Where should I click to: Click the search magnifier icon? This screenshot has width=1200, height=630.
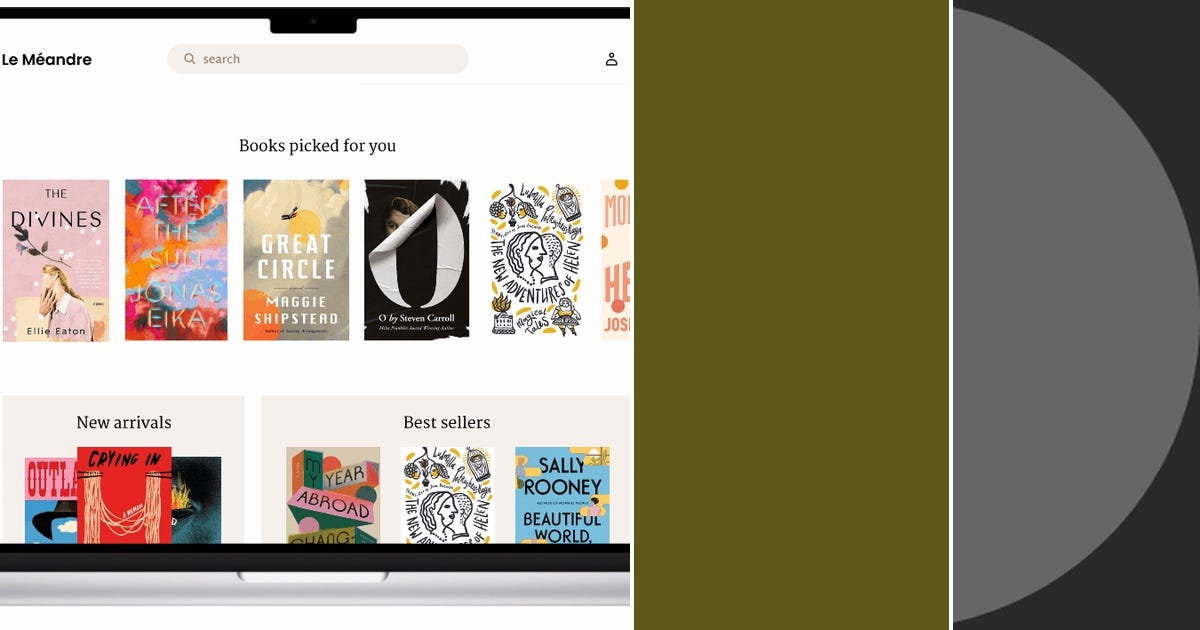coord(189,59)
